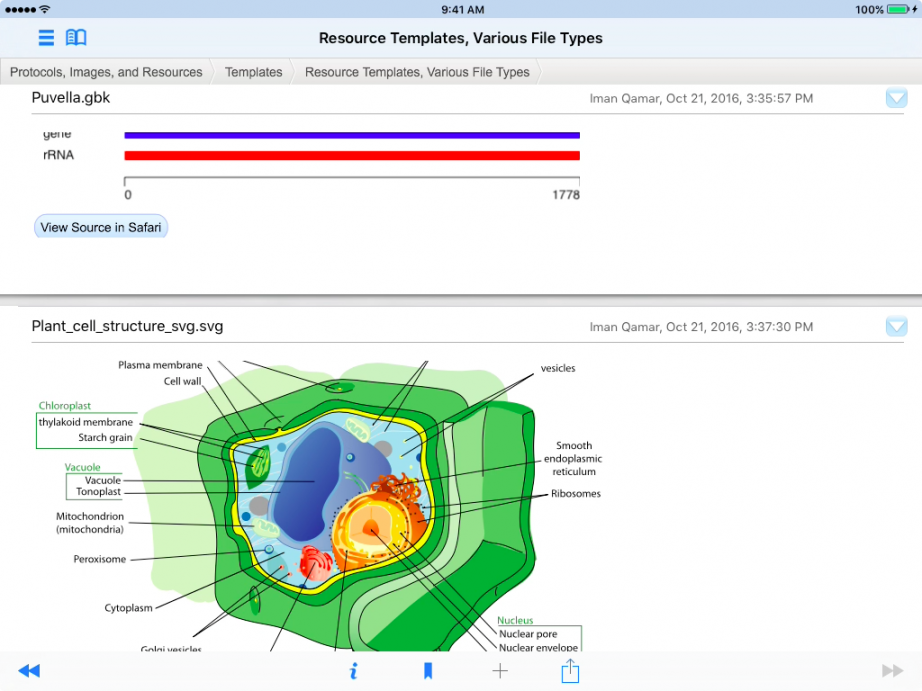Open the notebook book icon
Viewport: 922px width, 691px height.
[x=76, y=38]
